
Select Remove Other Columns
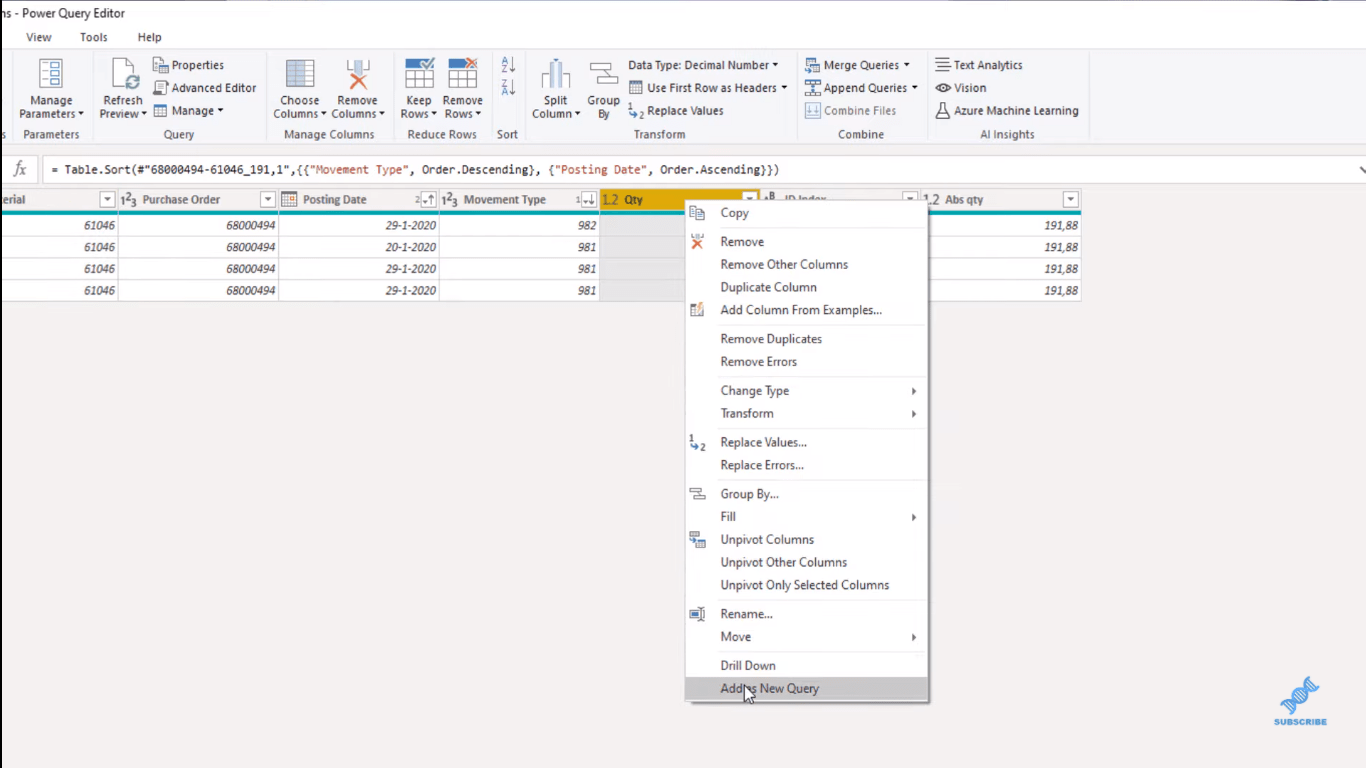pos(807,265)
